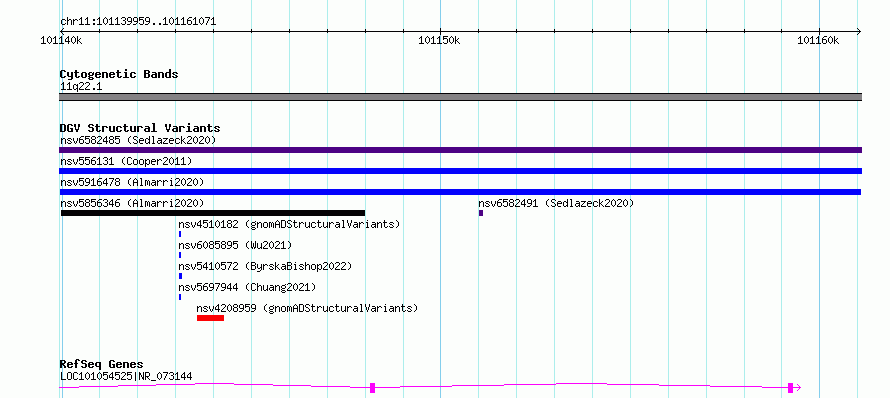Click the nsv6582485 (Sedlazeck2020) label

click(138, 140)
